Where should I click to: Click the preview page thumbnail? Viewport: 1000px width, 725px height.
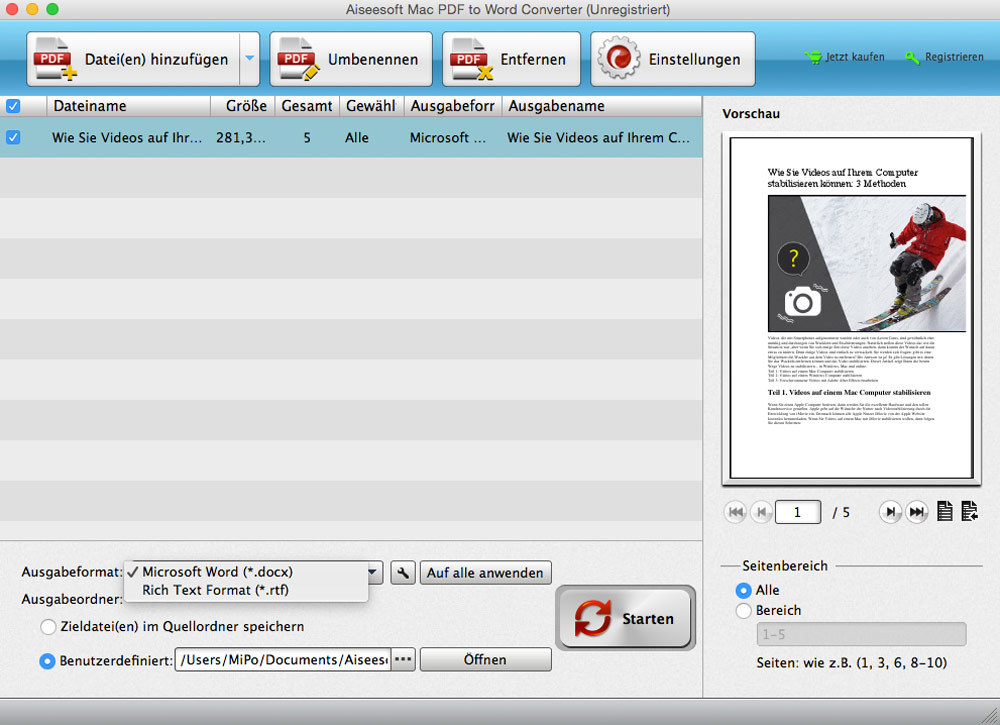[x=851, y=308]
